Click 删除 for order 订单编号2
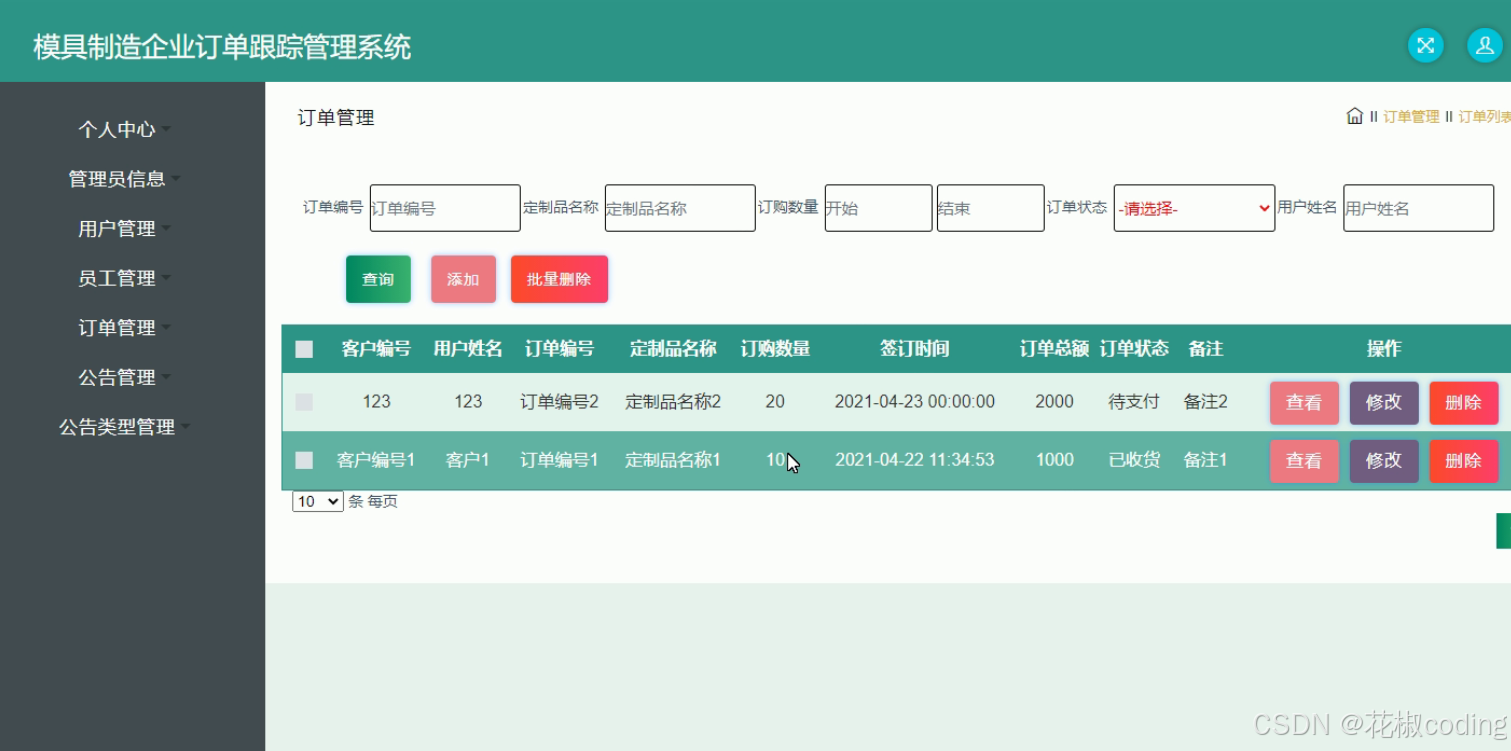The image size is (1511, 751). [x=1464, y=403]
